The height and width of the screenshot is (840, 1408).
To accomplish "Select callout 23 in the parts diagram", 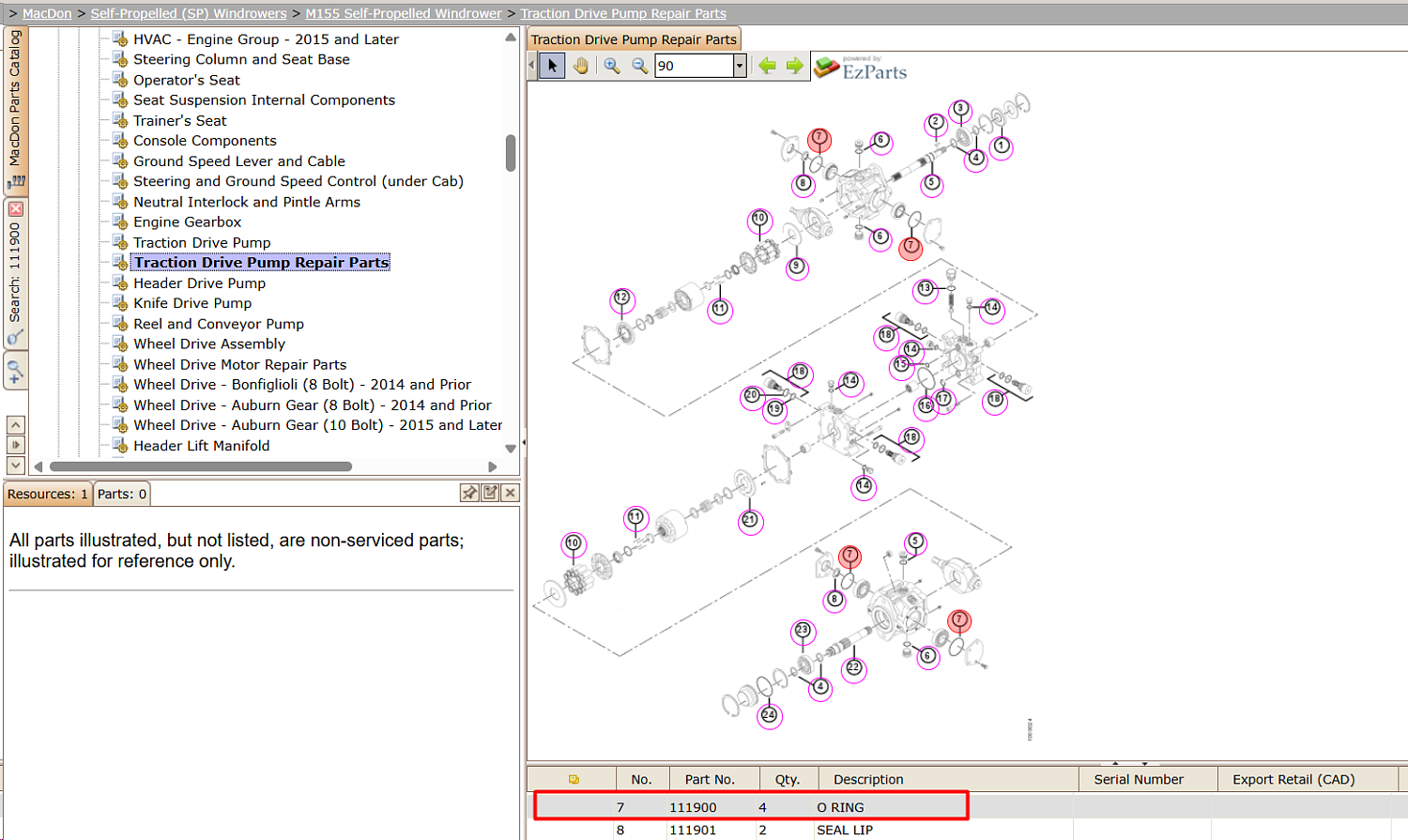I will click(803, 630).
